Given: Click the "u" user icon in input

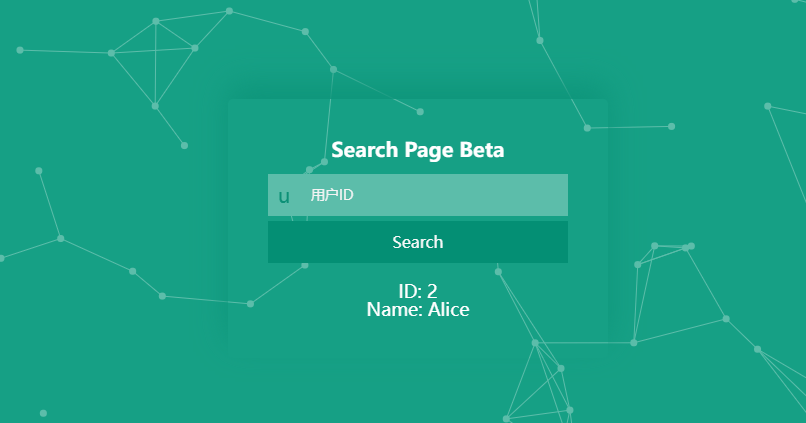Looking at the screenshot, I should click(284, 196).
